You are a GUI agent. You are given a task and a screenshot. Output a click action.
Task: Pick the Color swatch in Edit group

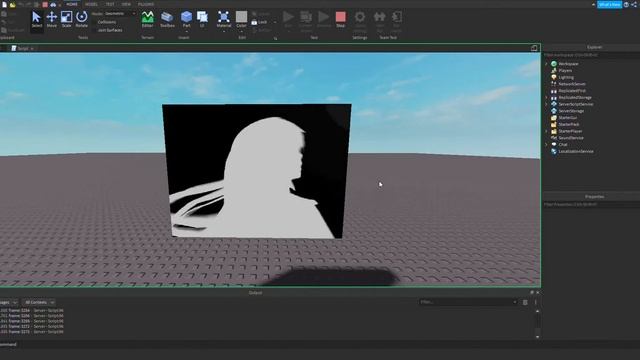point(241,17)
